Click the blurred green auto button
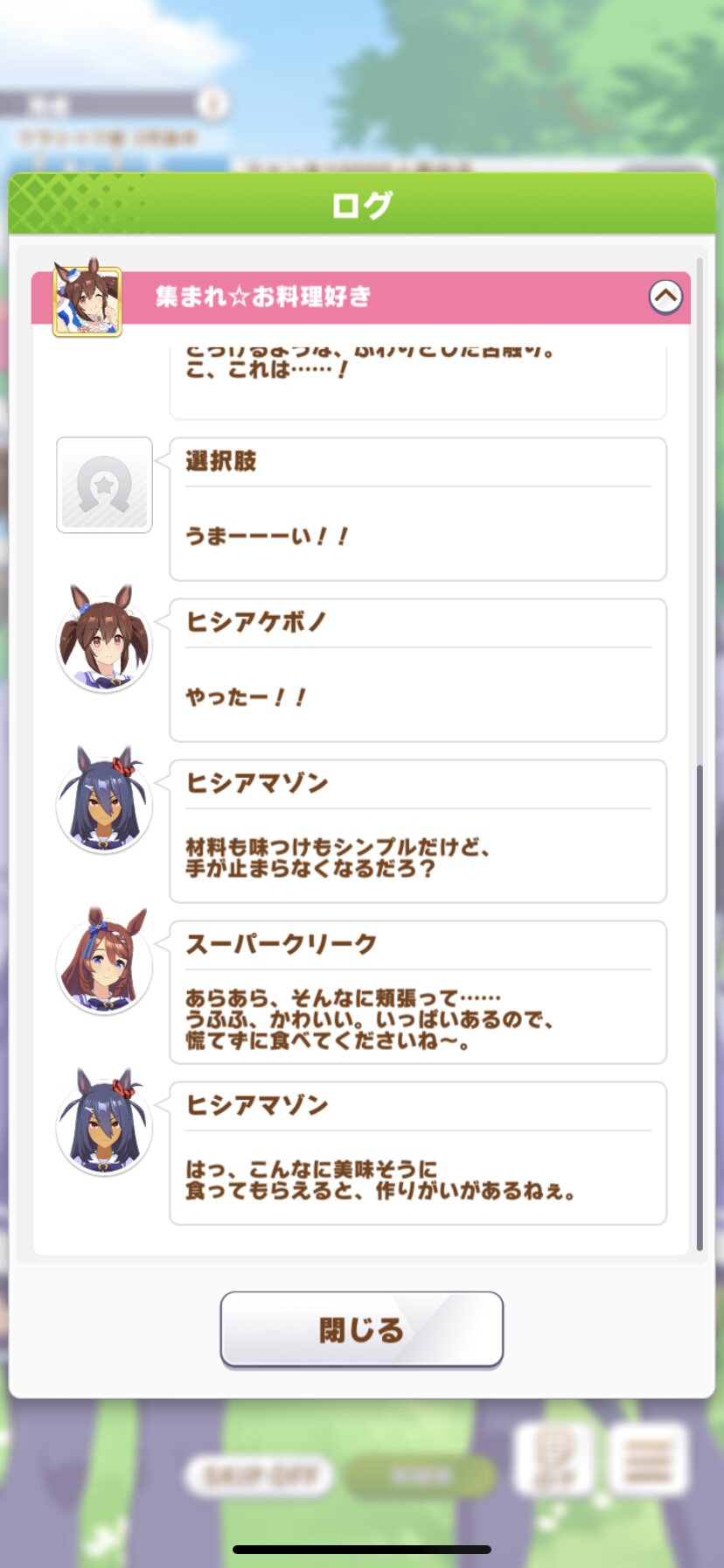 tap(421, 1476)
